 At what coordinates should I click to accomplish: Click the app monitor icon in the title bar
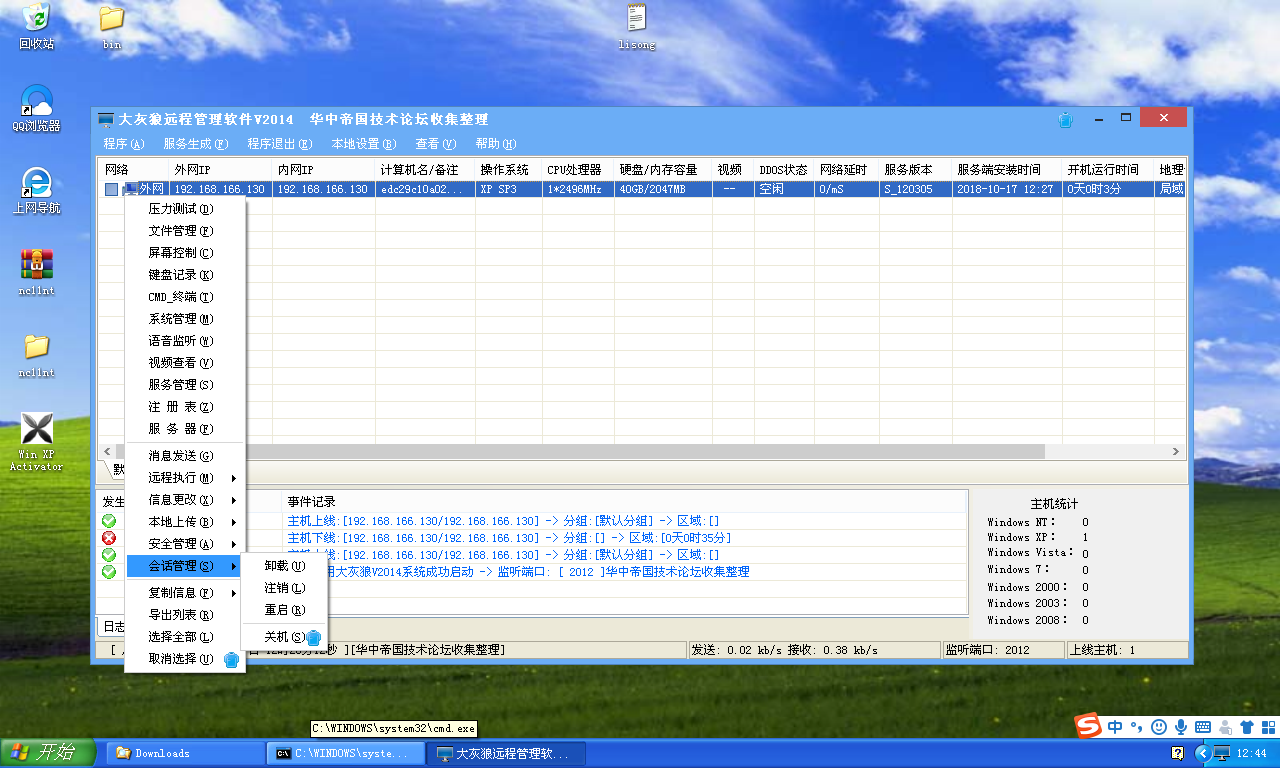105,120
